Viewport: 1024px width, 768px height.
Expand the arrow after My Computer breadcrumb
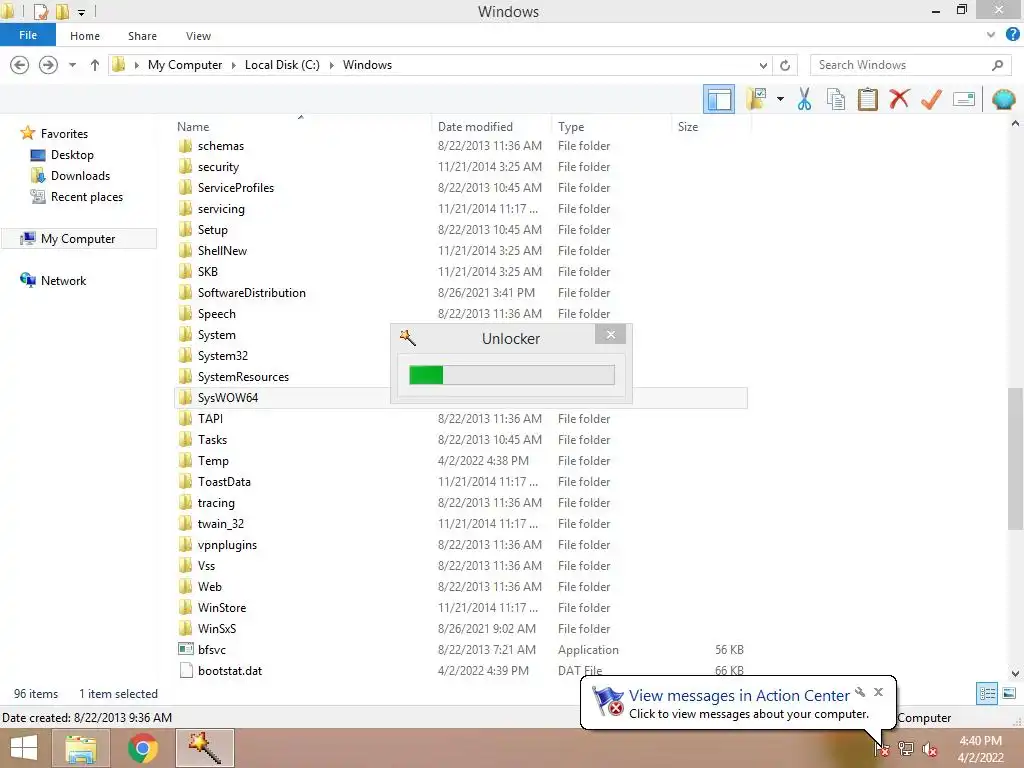click(x=233, y=65)
